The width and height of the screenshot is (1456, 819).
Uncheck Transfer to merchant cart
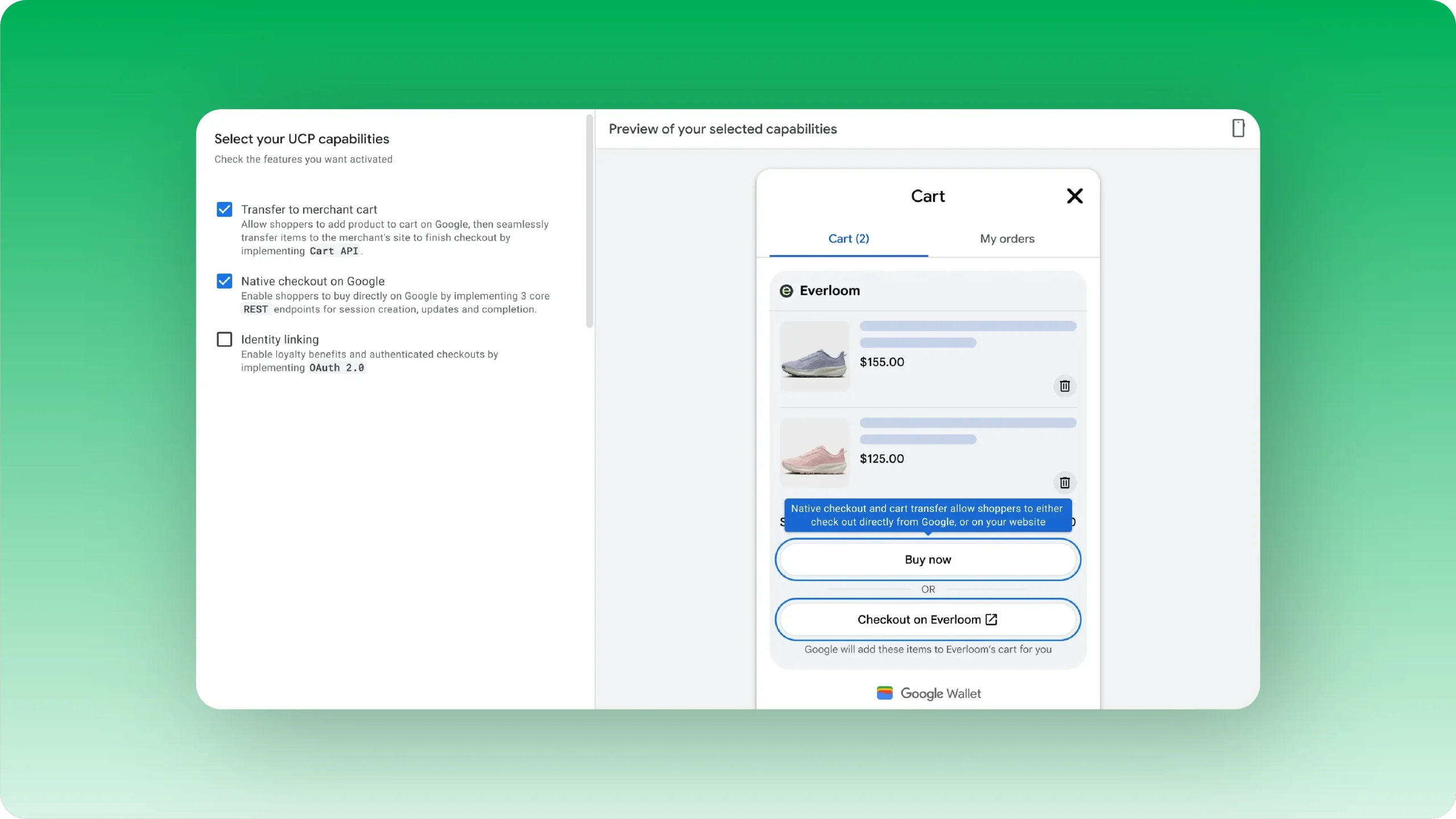pos(224,209)
